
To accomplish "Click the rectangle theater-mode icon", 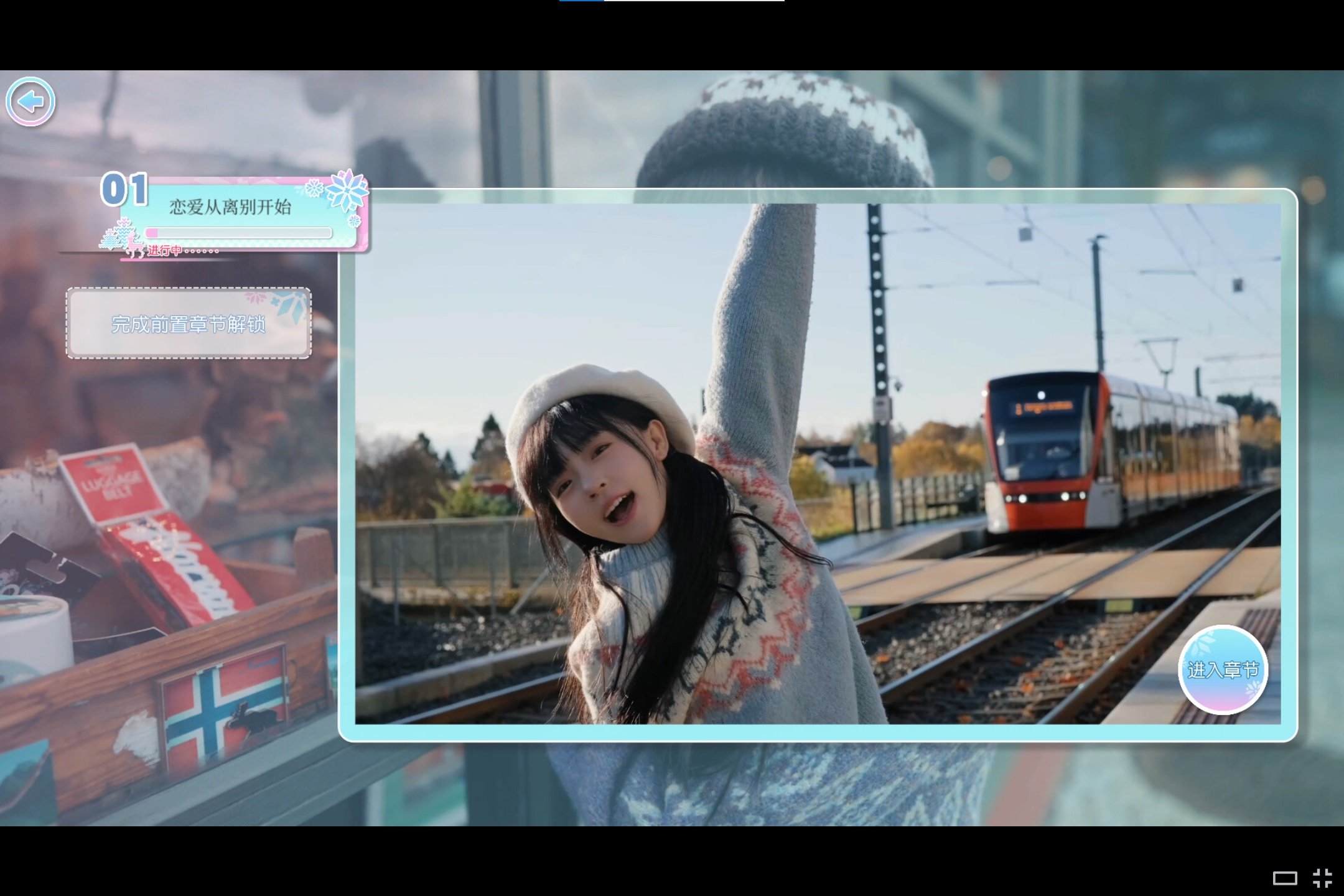I will tap(1284, 878).
